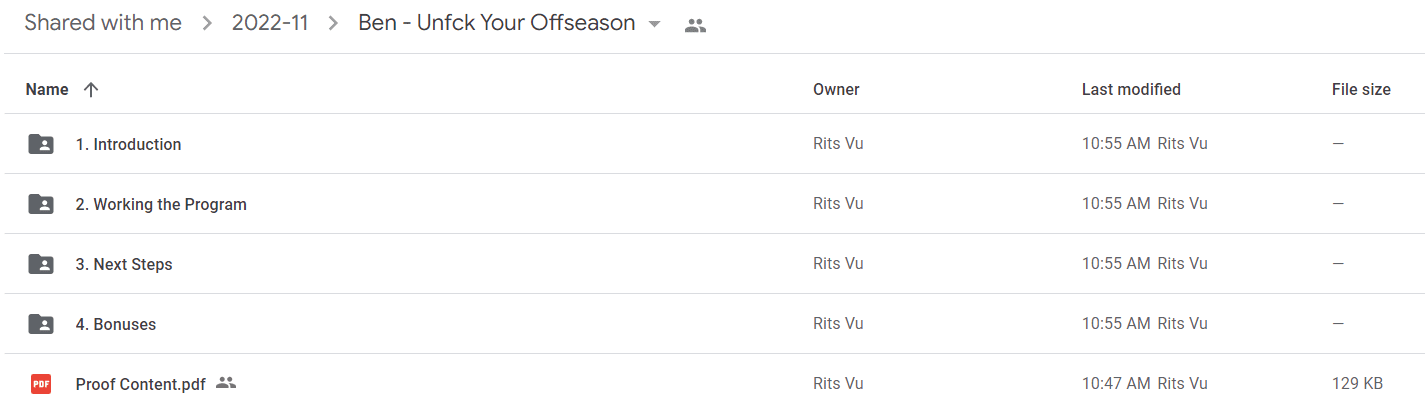
Task: Click the red PDF icon for Proof Content
Action: [41, 383]
